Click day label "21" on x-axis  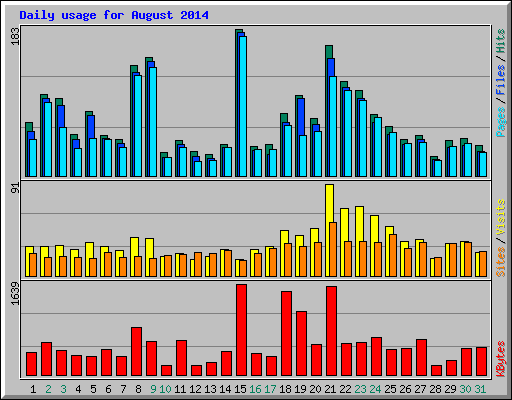click(330, 389)
